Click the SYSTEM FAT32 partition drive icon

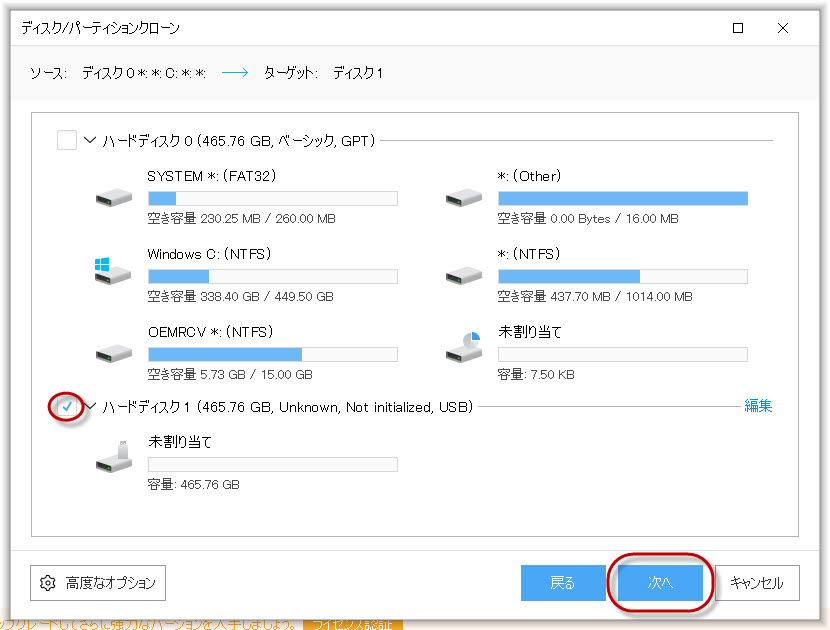(x=113, y=198)
